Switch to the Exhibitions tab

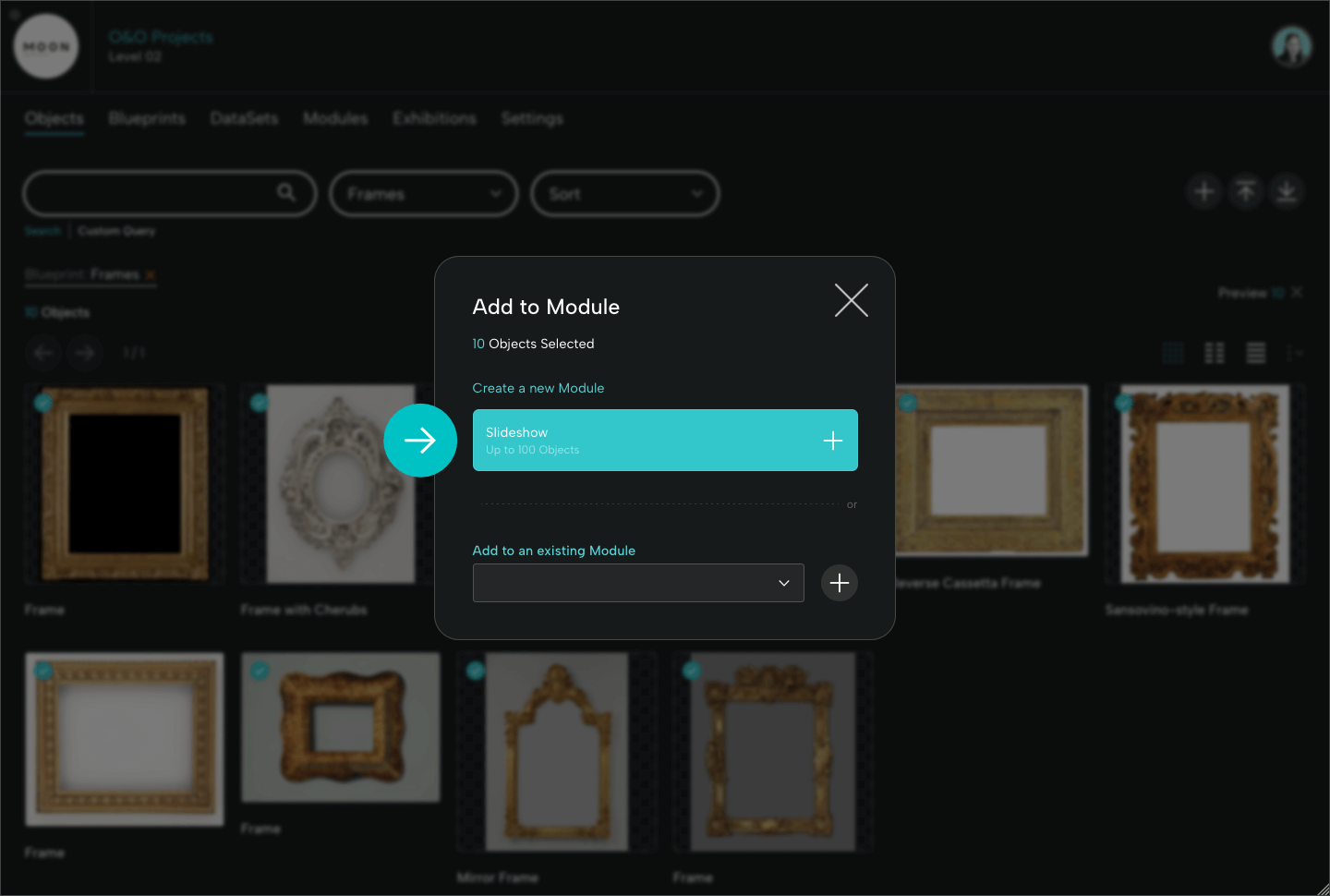[434, 119]
